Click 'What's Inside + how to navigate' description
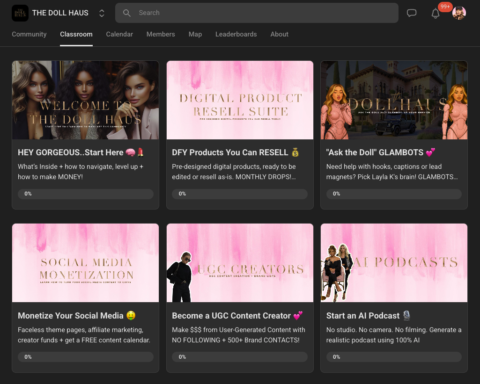480x384 pixels. (x=80, y=172)
